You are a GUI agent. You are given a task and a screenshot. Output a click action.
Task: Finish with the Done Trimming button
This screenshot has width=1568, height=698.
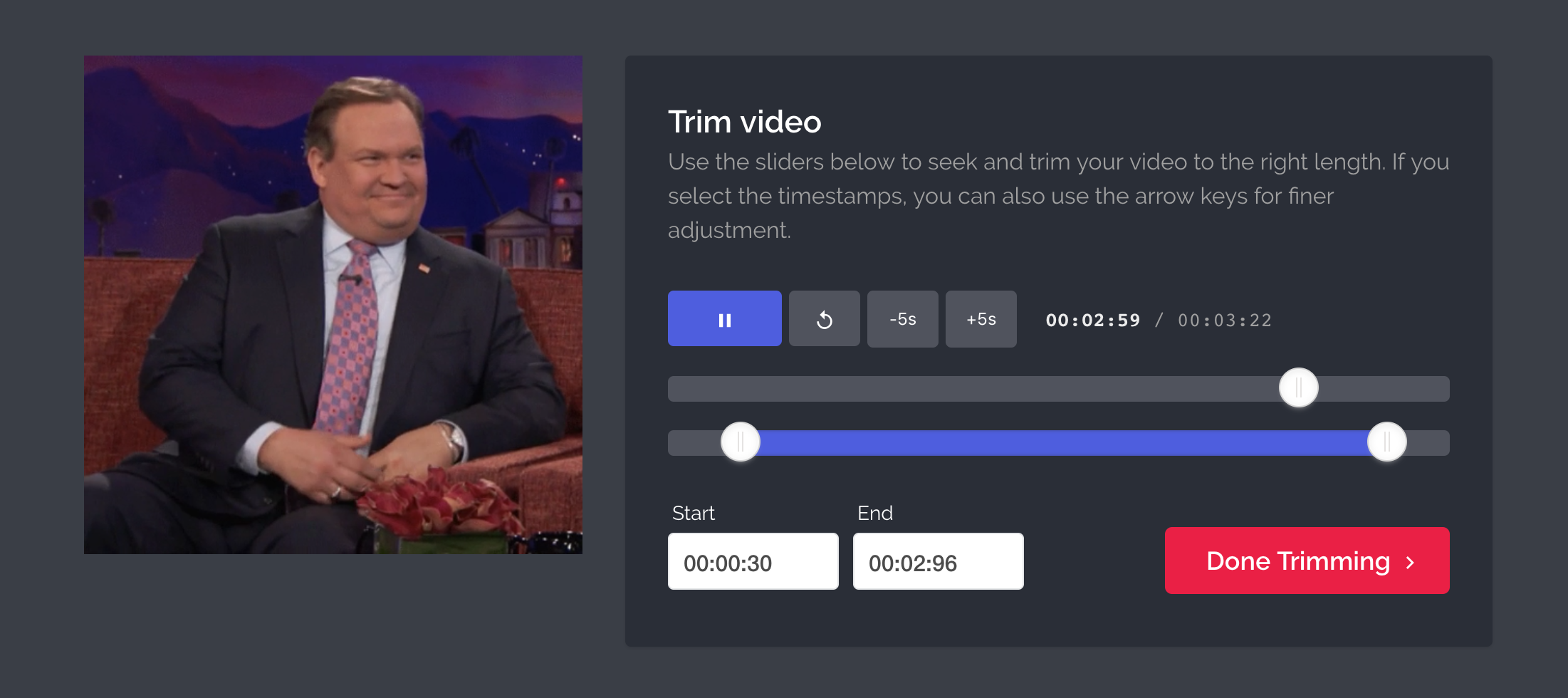1307,561
